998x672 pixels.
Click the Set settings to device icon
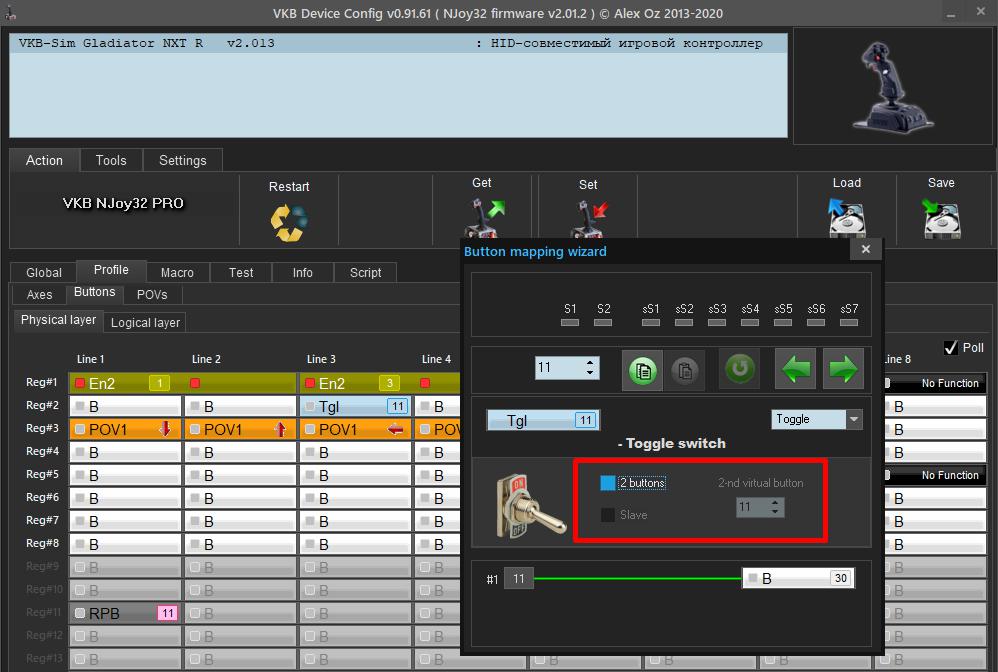pyautogui.click(x=589, y=219)
